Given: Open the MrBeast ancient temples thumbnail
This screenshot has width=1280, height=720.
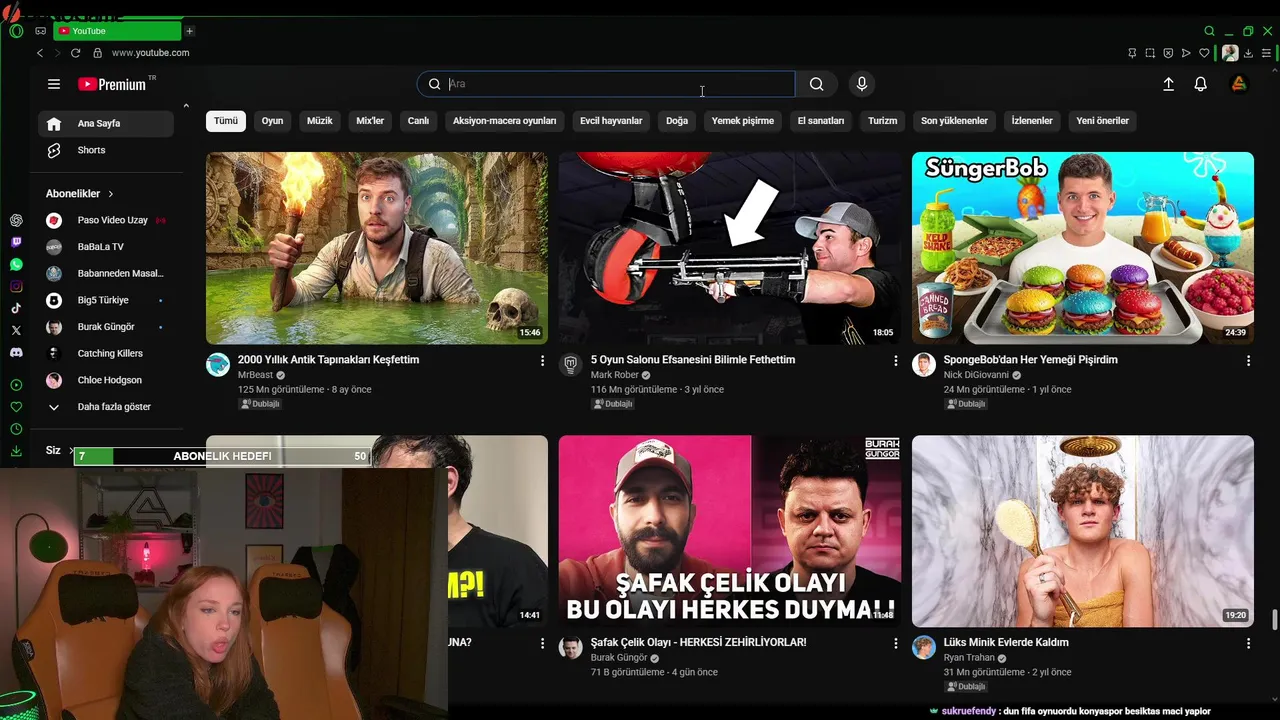Looking at the screenshot, I should point(377,248).
